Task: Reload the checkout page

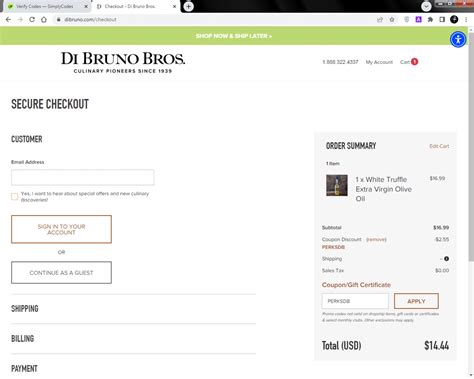Action: (32, 20)
